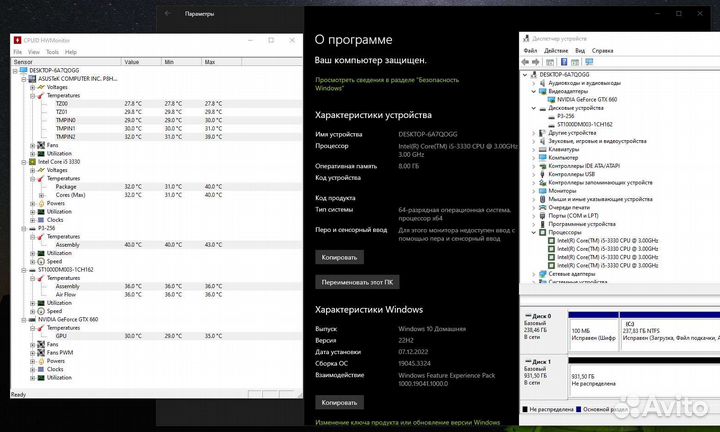The image size is (720, 432).
Task: Expand Сетевые адаптеры node
Action: pyautogui.click(x=534, y=274)
